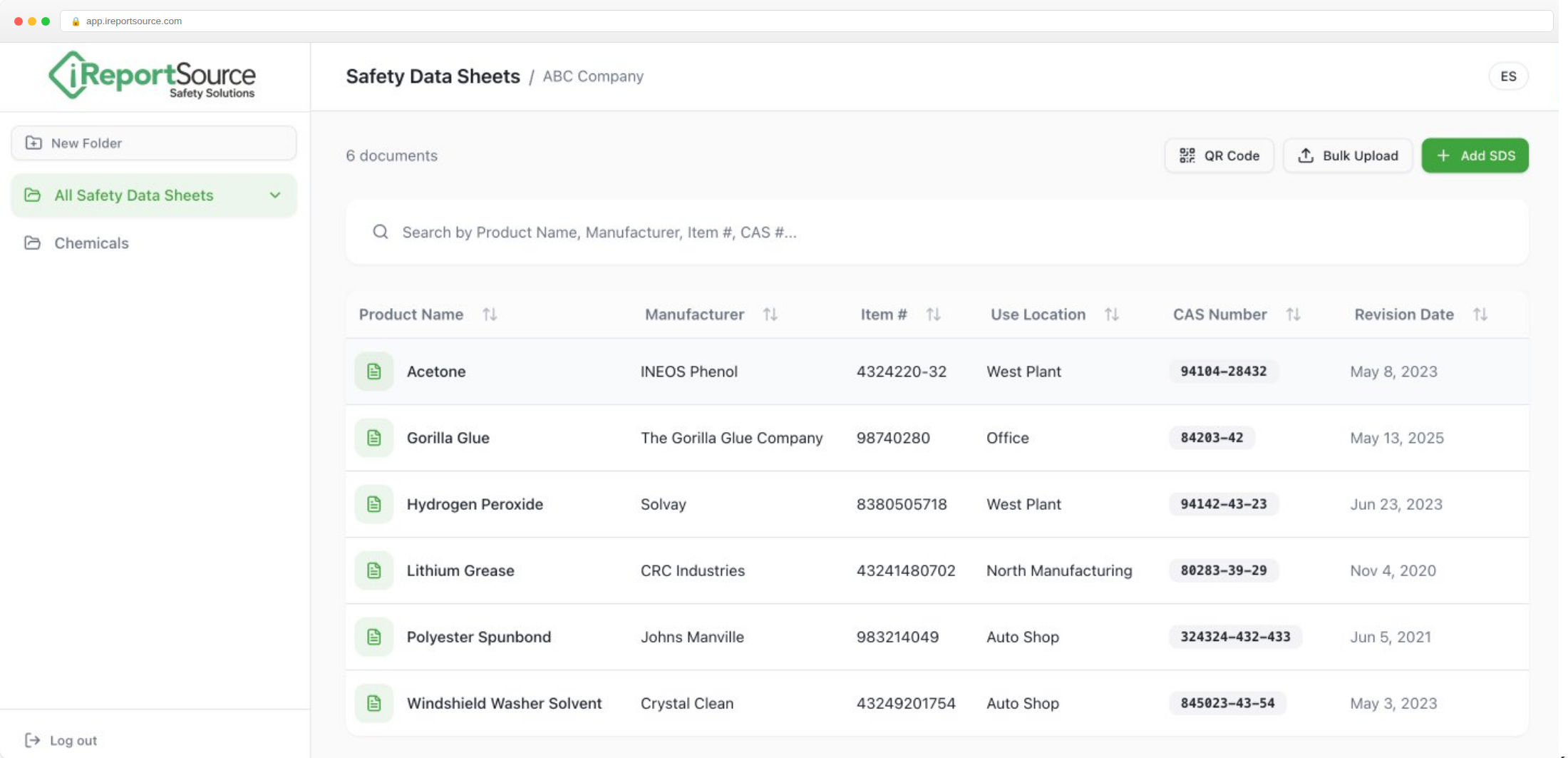The image size is (1568, 758).
Task: Sort by Product Name arrows
Action: 490,314
